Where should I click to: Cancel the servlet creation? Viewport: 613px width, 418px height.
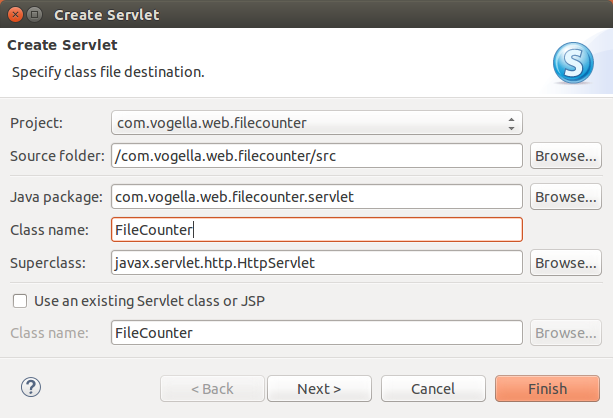point(433,389)
